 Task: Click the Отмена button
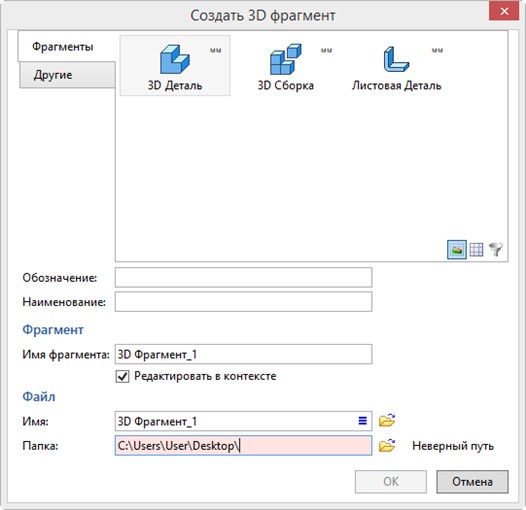click(x=472, y=481)
